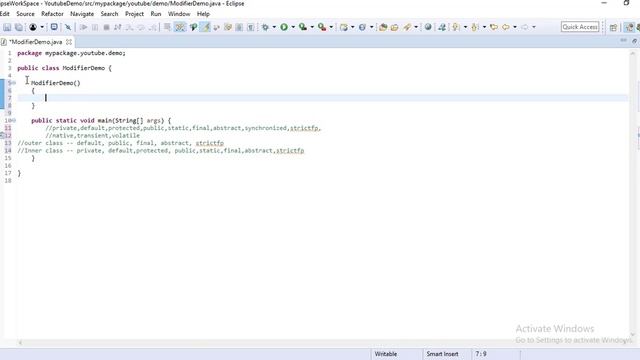Open the Help menu
The width and height of the screenshot is (640, 360).
coord(203,14)
